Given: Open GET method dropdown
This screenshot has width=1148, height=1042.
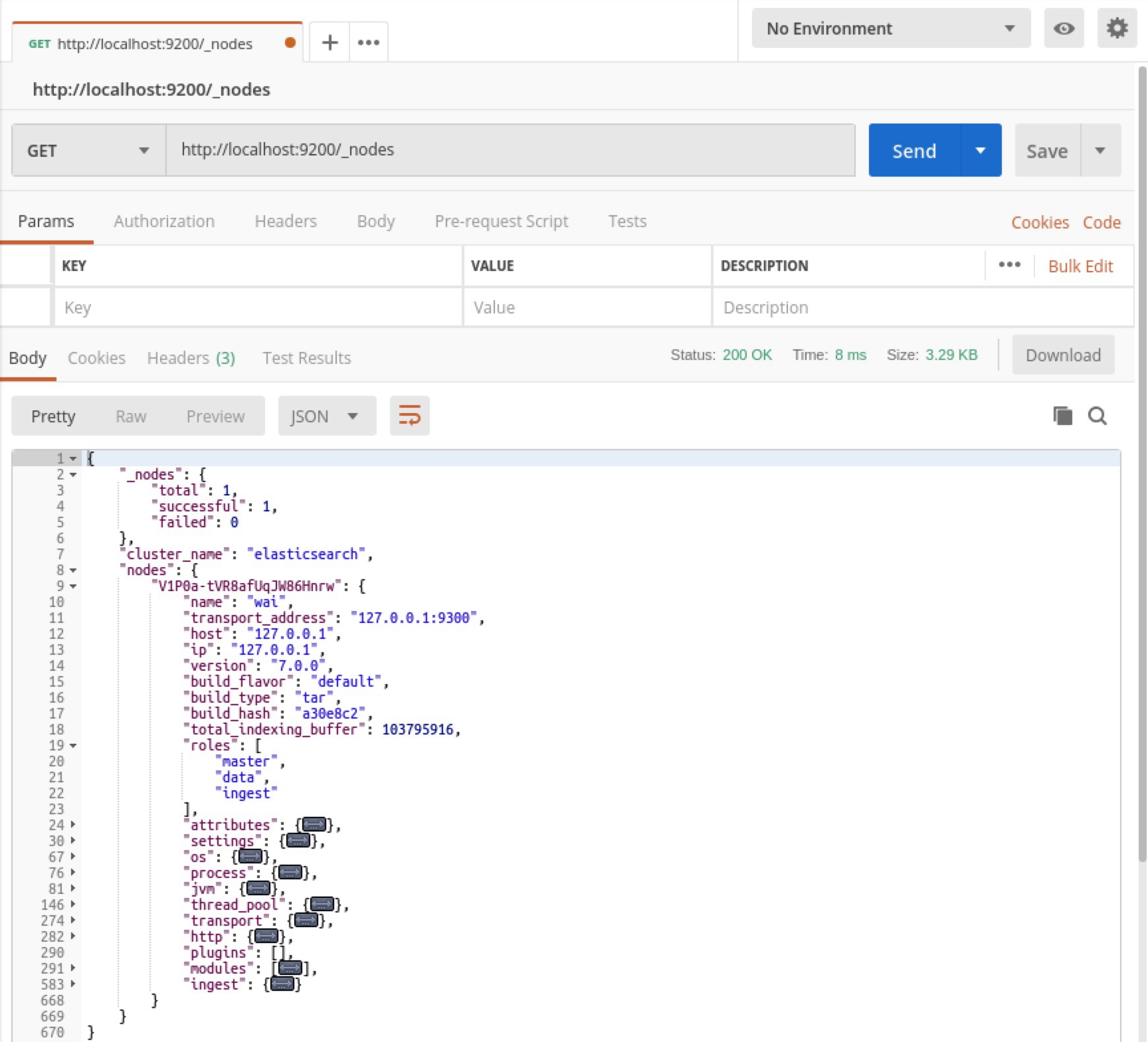Looking at the screenshot, I should click(88, 151).
